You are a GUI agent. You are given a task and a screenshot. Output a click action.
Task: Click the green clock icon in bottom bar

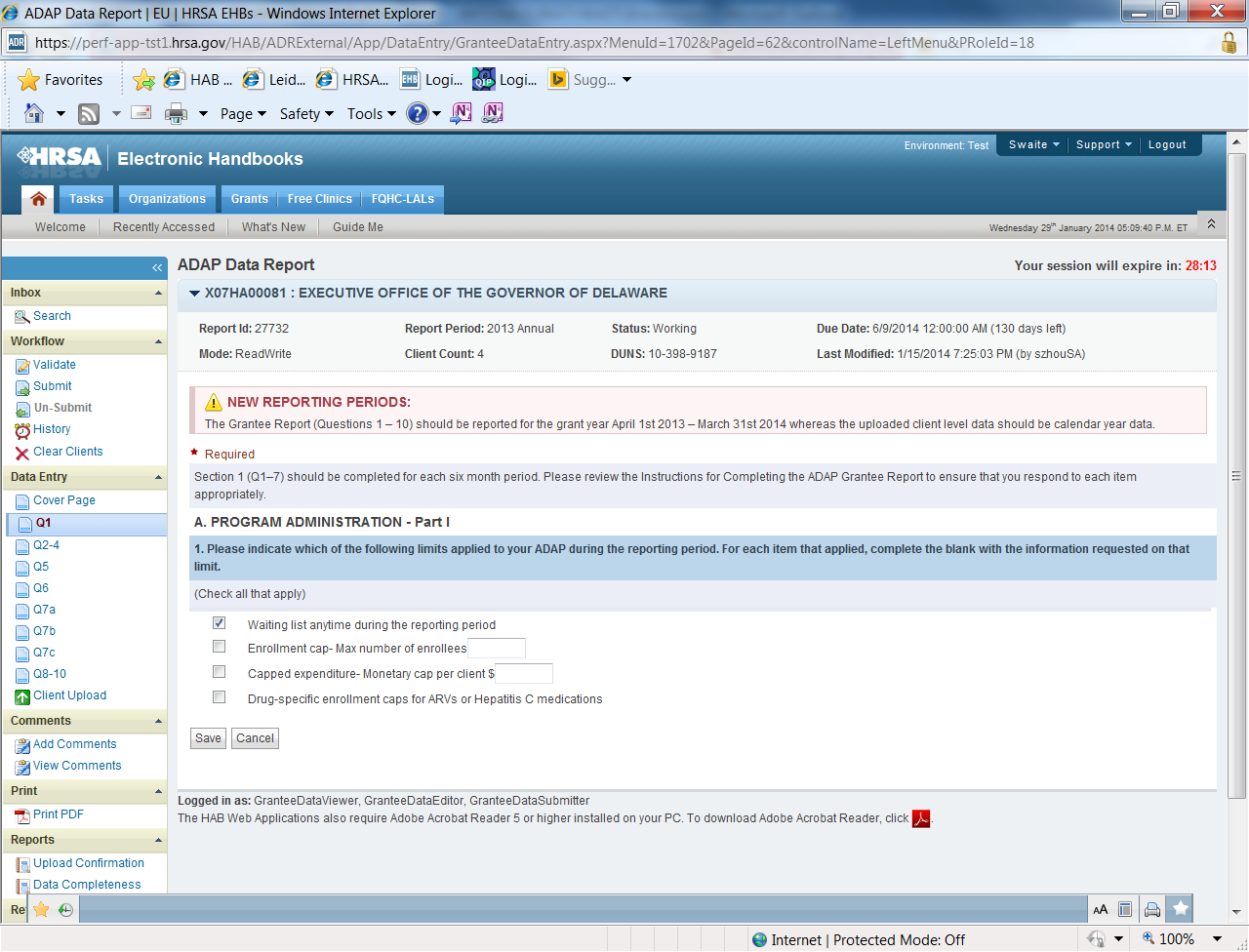tap(65, 909)
